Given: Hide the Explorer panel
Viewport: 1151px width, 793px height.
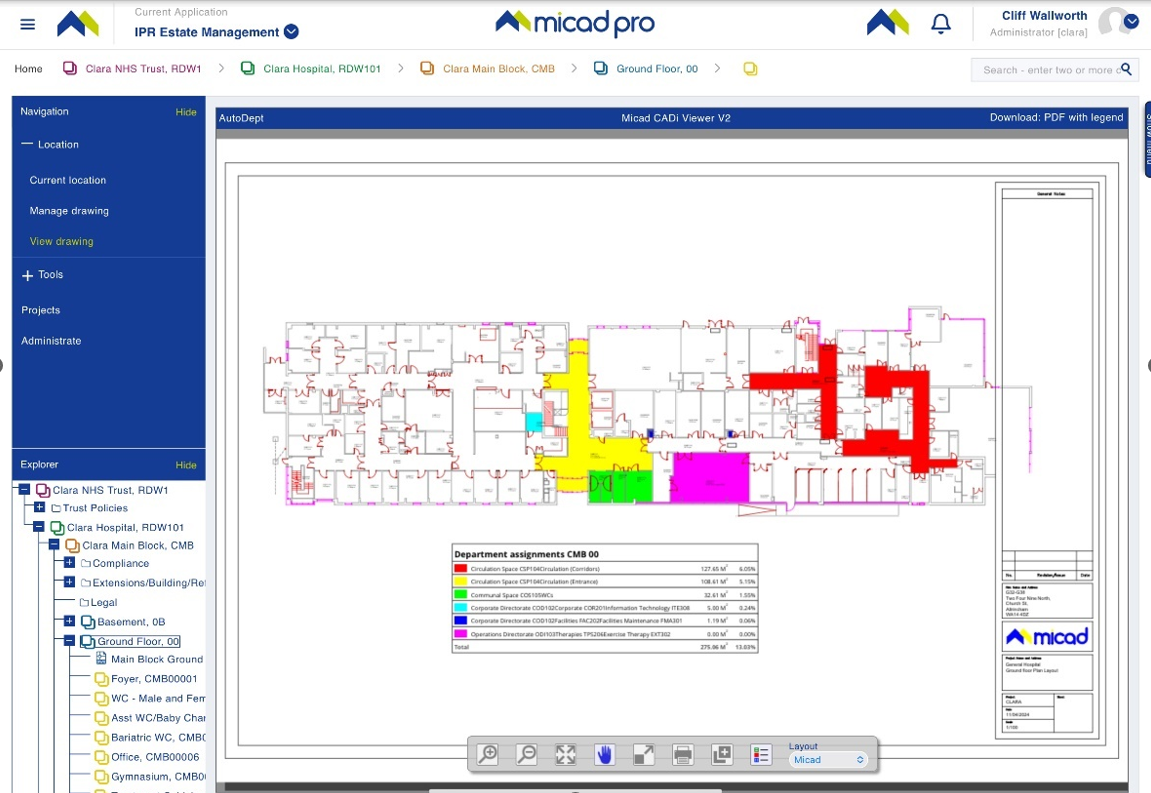Looking at the screenshot, I should pyautogui.click(x=186, y=465).
